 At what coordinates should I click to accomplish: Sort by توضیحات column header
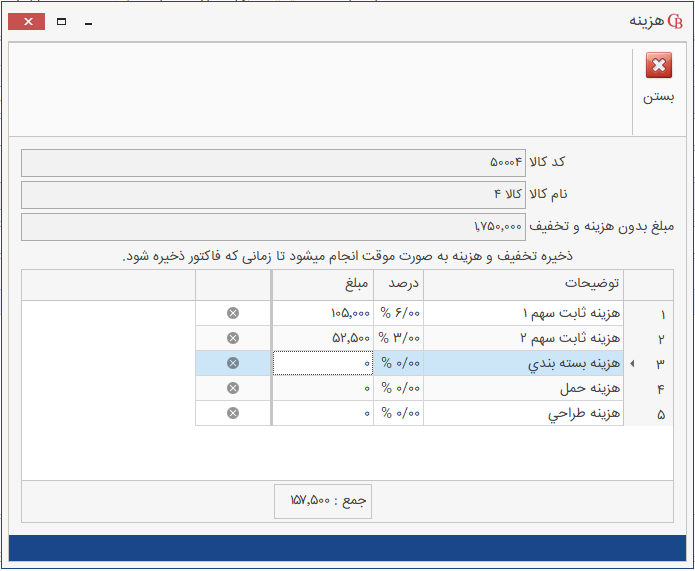pyautogui.click(x=523, y=284)
